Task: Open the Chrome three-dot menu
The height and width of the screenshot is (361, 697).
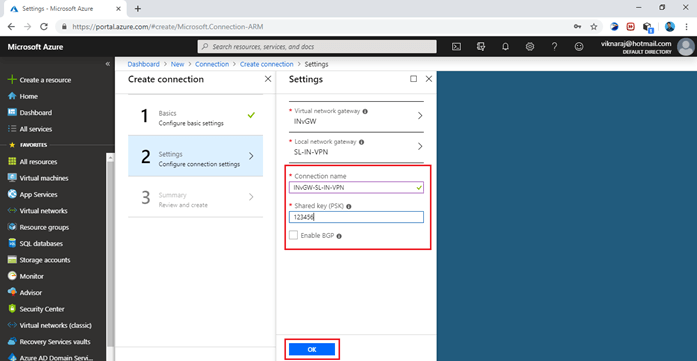Action: [x=686, y=27]
